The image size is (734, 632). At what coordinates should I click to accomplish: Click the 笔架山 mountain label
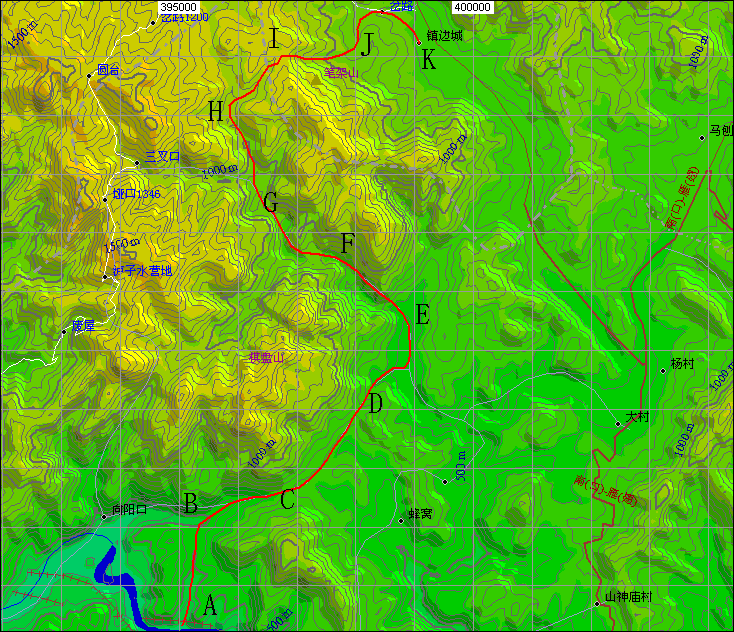click(341, 71)
